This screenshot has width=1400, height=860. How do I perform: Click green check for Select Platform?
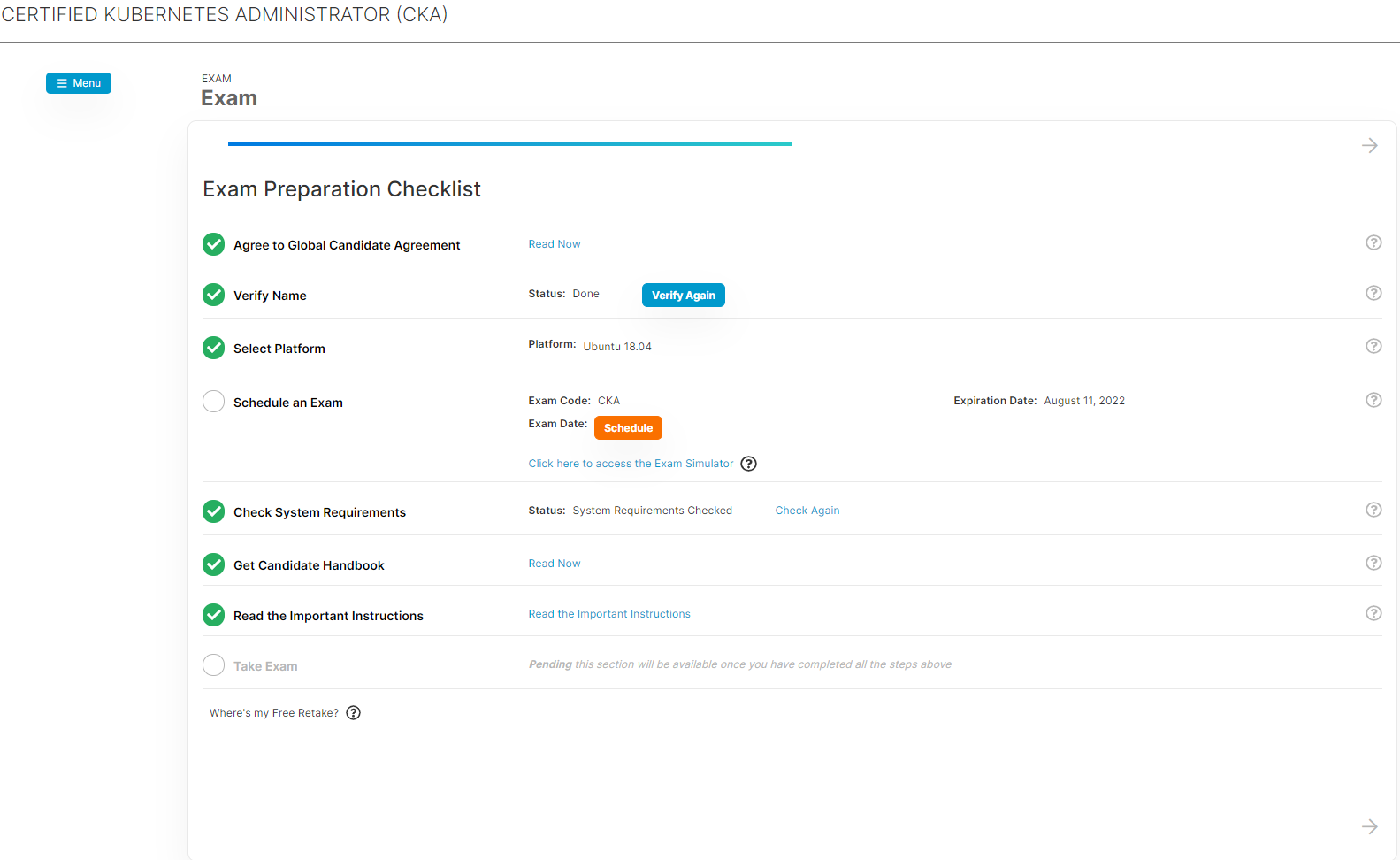[213, 348]
